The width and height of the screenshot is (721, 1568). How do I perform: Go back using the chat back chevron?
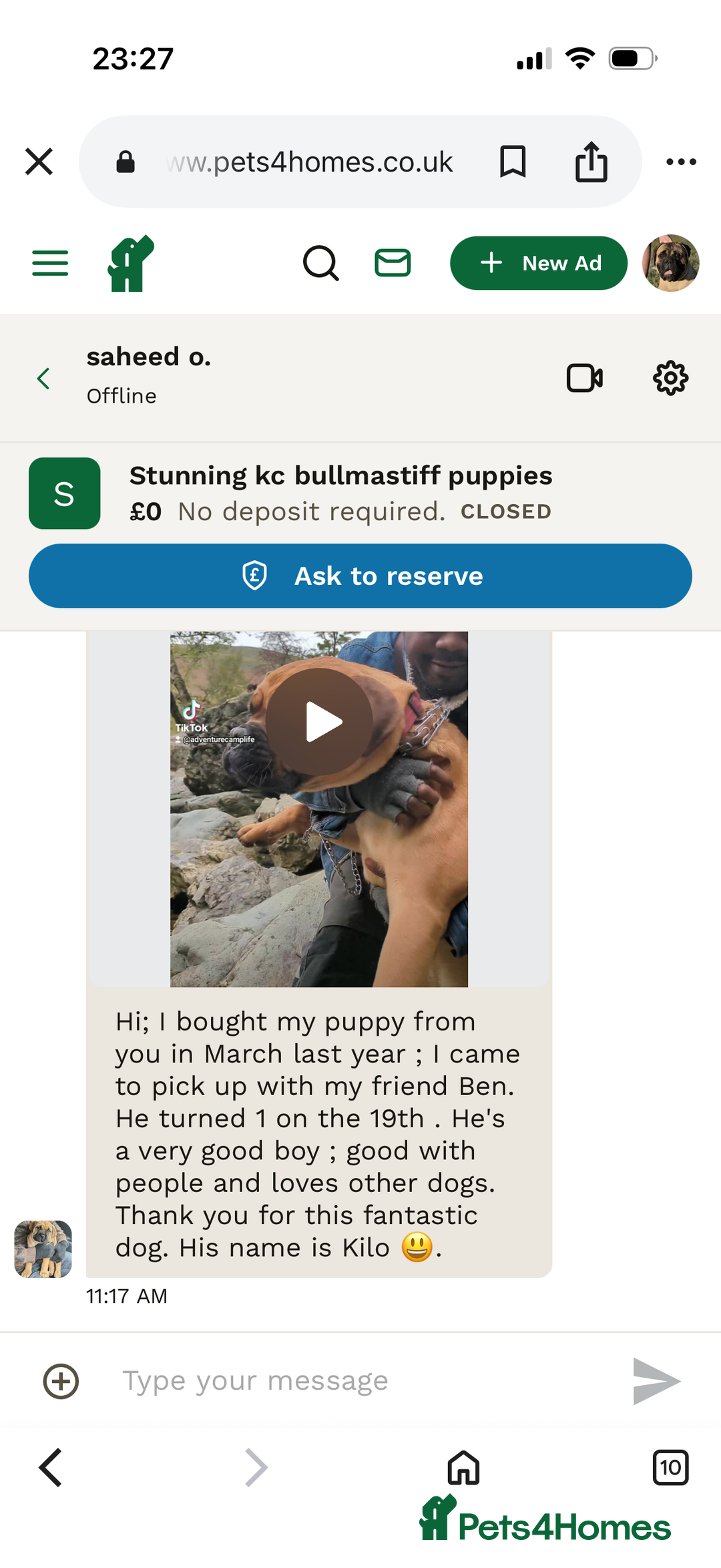43,378
